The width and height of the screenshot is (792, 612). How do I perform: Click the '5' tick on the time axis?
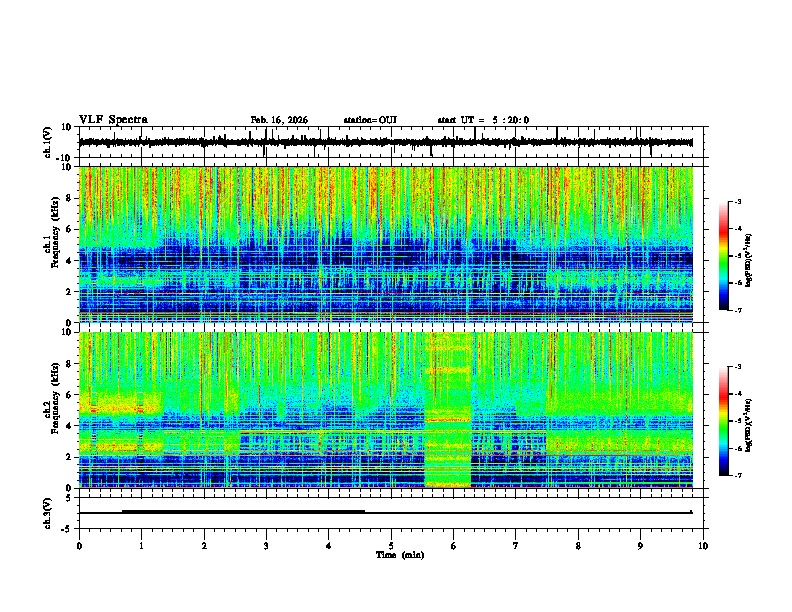(391, 546)
